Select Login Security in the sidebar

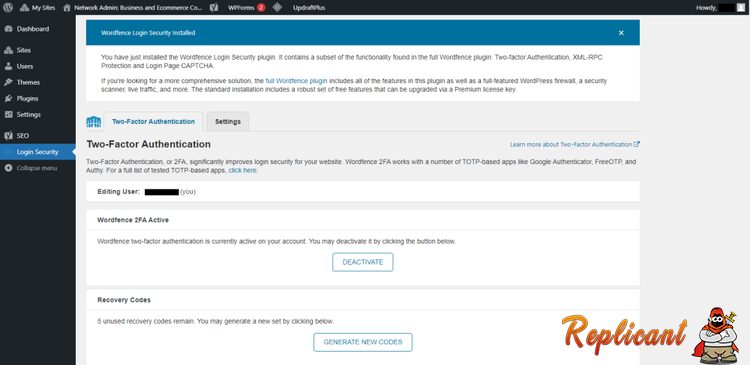(x=38, y=152)
